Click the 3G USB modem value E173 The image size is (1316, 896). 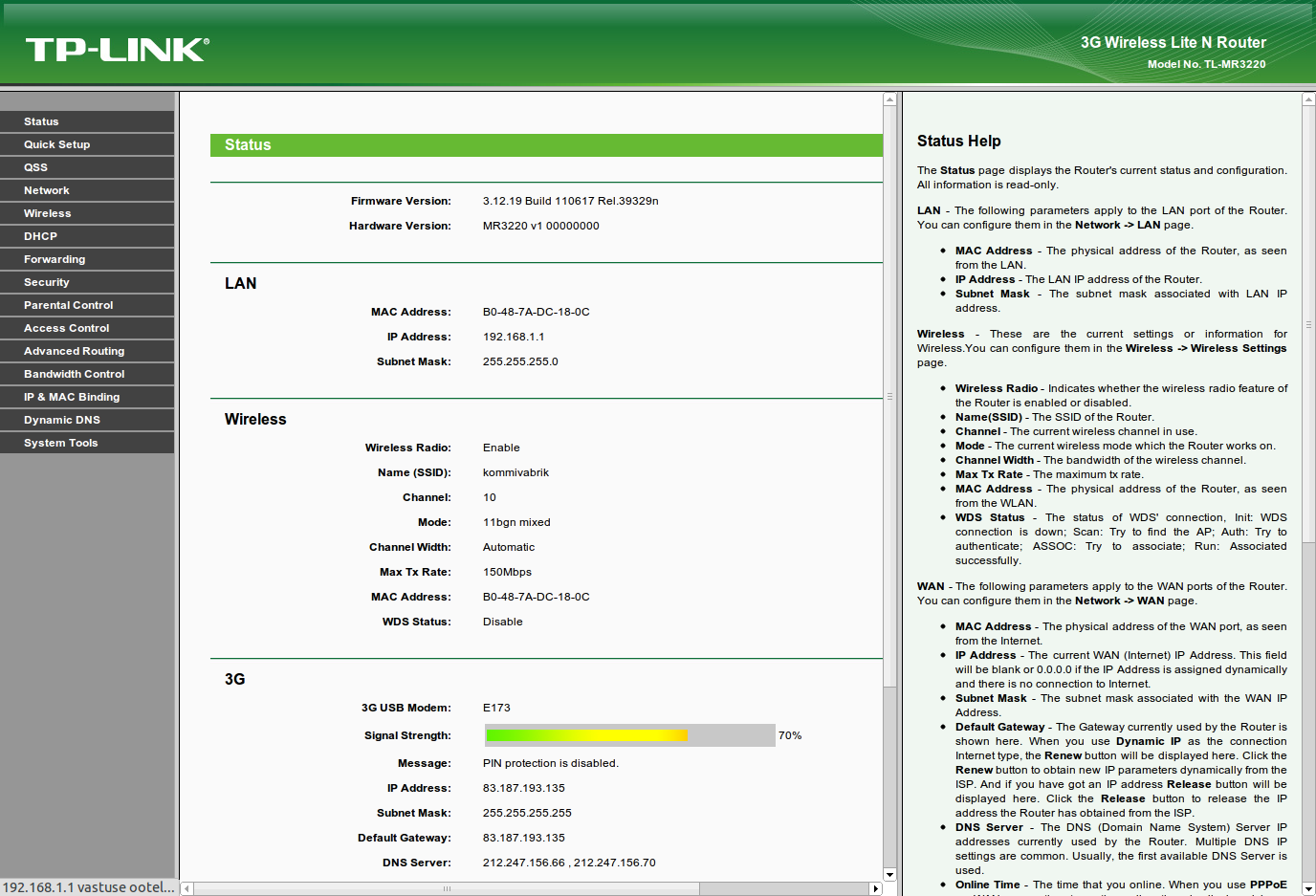tap(496, 708)
